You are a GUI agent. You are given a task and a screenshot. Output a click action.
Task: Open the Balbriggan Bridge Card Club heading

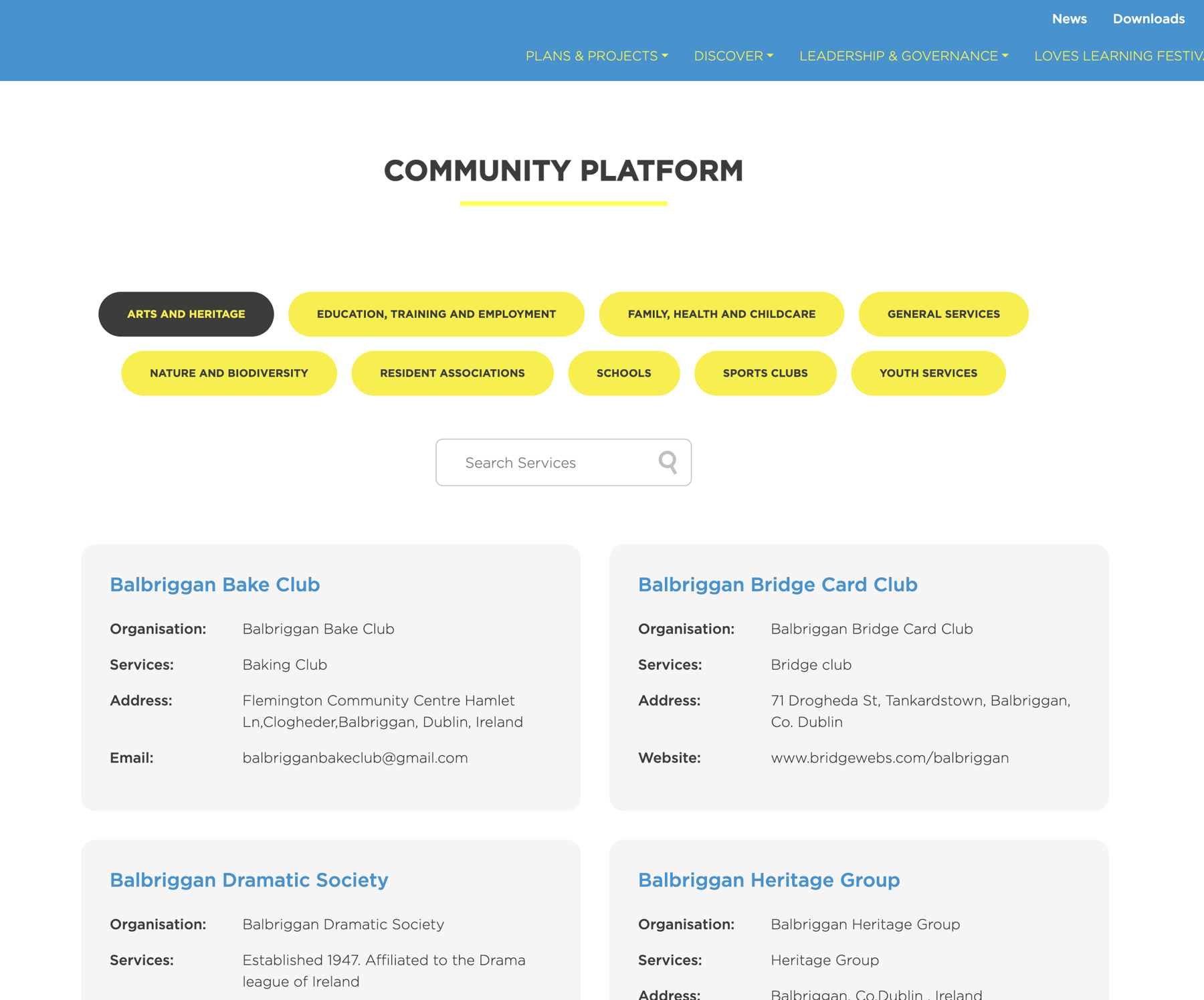(x=777, y=585)
